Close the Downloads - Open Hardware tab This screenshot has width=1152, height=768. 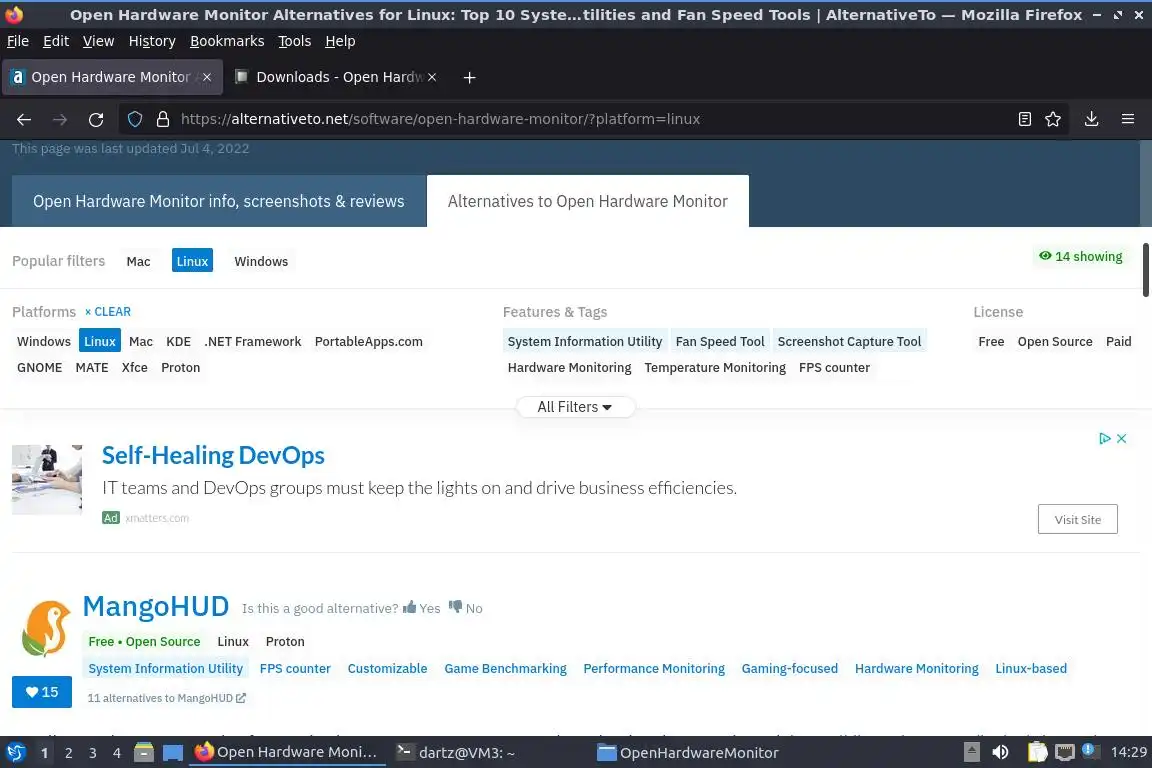tap(432, 77)
